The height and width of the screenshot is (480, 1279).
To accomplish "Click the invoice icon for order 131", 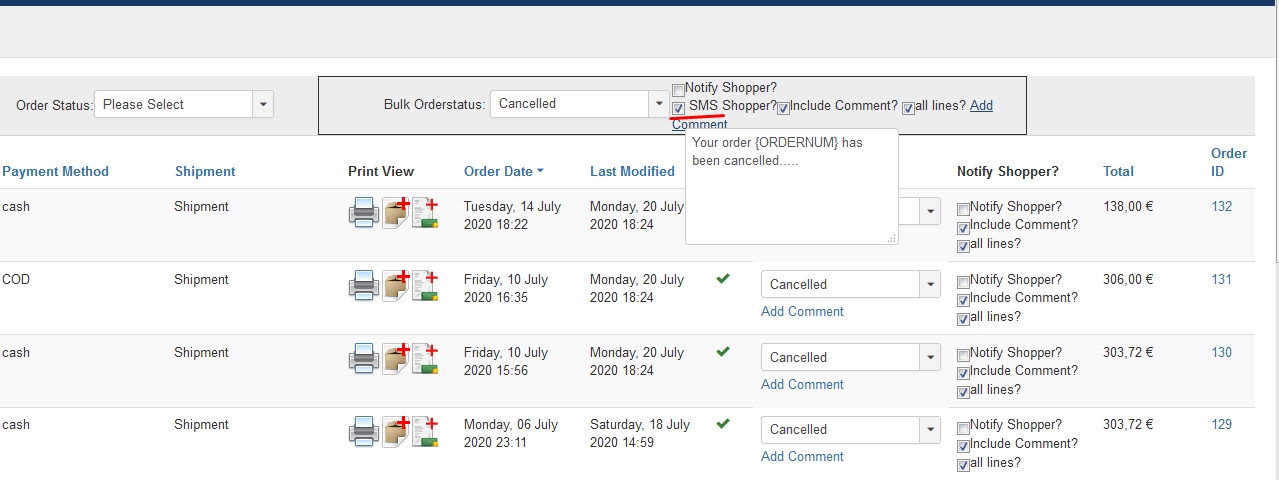I will (x=426, y=286).
